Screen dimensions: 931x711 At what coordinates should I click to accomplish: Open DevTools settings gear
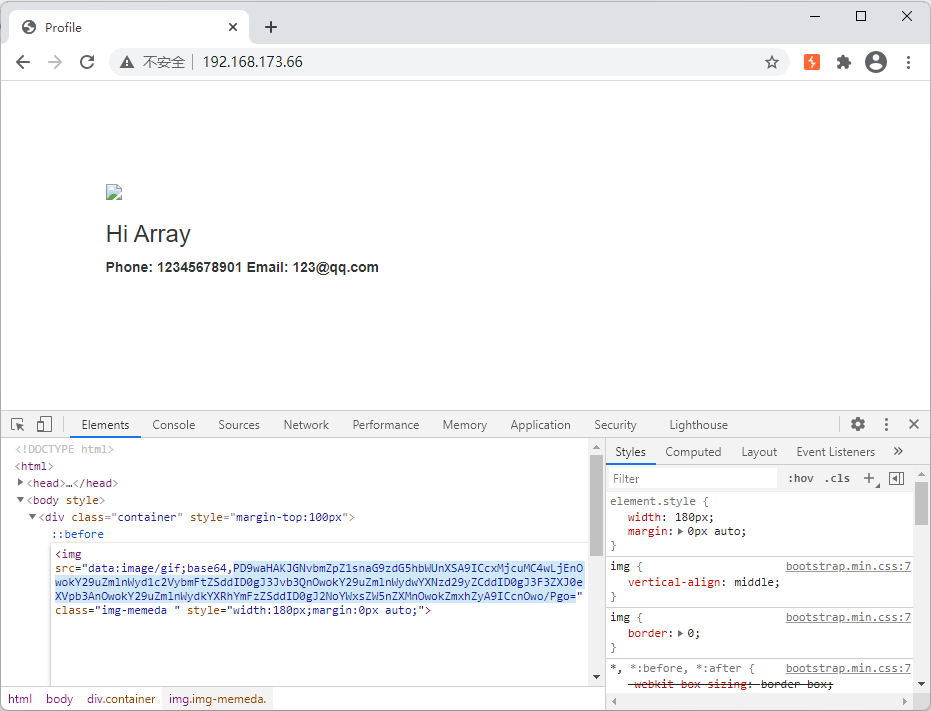(858, 425)
